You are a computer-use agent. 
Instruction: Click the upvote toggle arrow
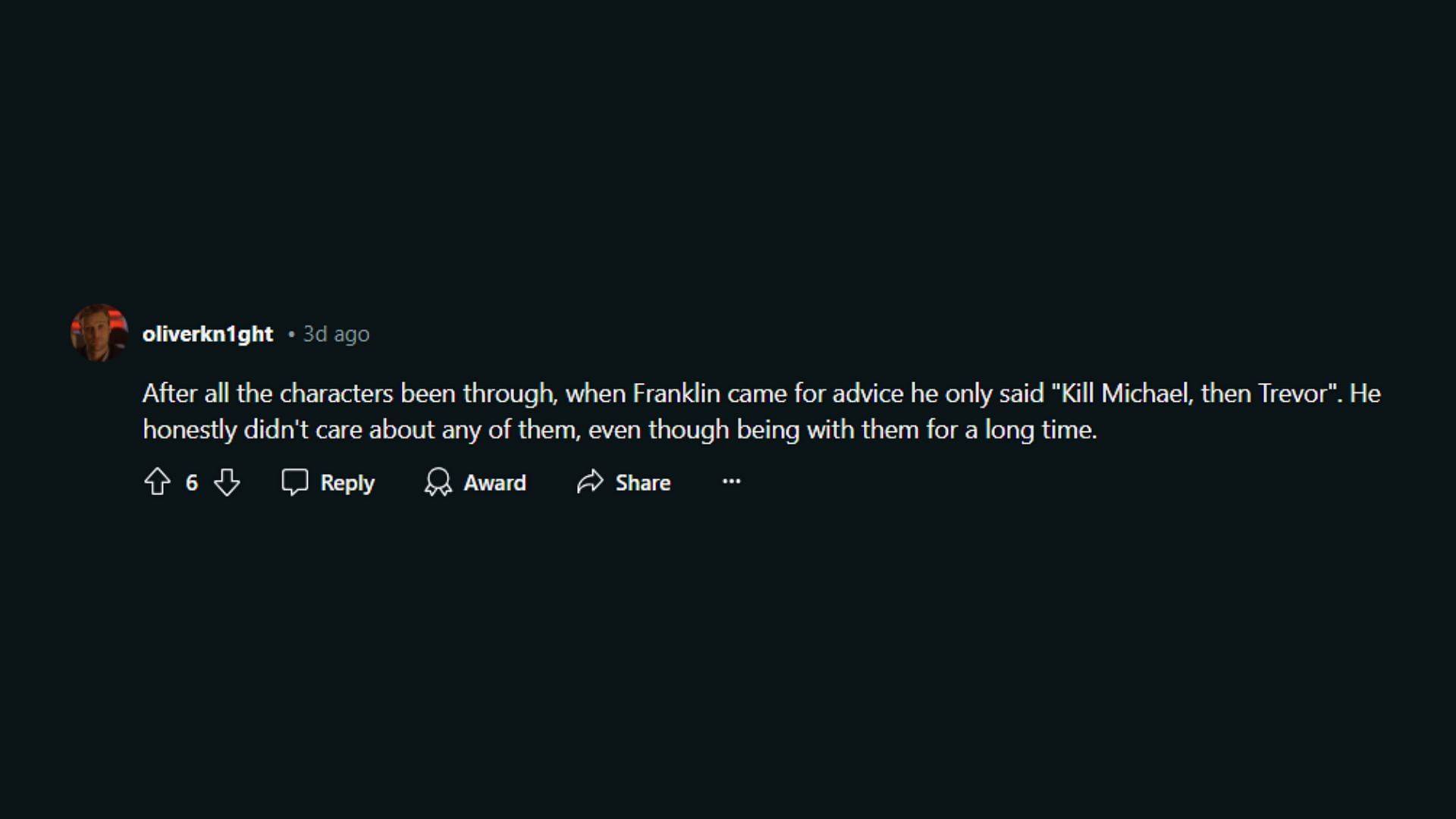click(x=156, y=482)
